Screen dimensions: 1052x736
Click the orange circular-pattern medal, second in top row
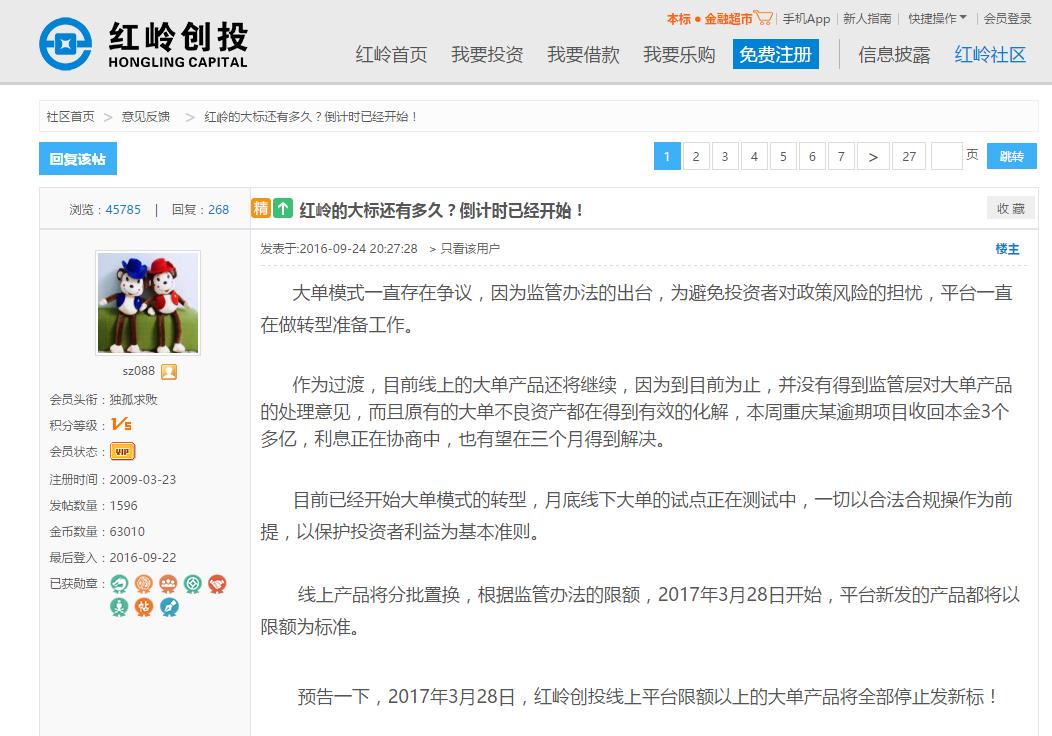tap(144, 584)
